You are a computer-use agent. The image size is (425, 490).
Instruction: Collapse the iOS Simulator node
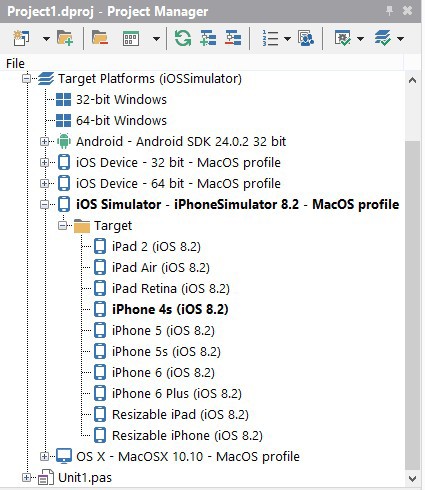[x=44, y=205]
